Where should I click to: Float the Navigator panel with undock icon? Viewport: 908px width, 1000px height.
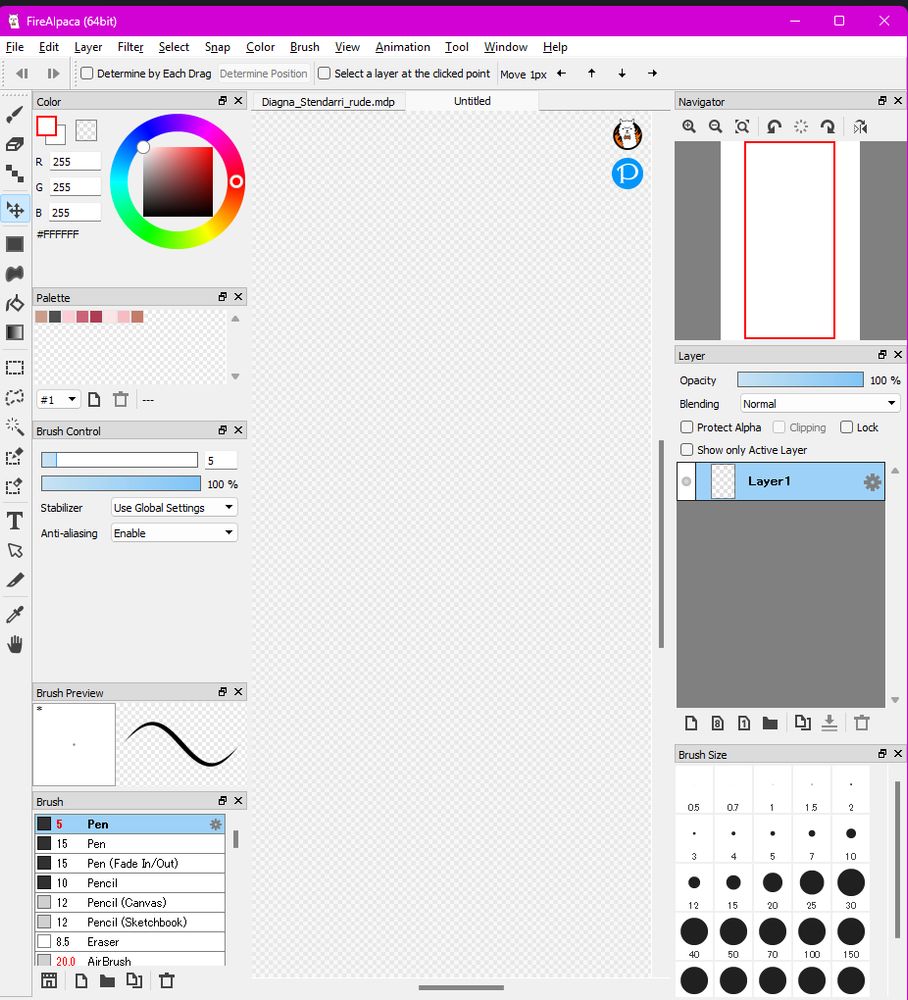882,101
